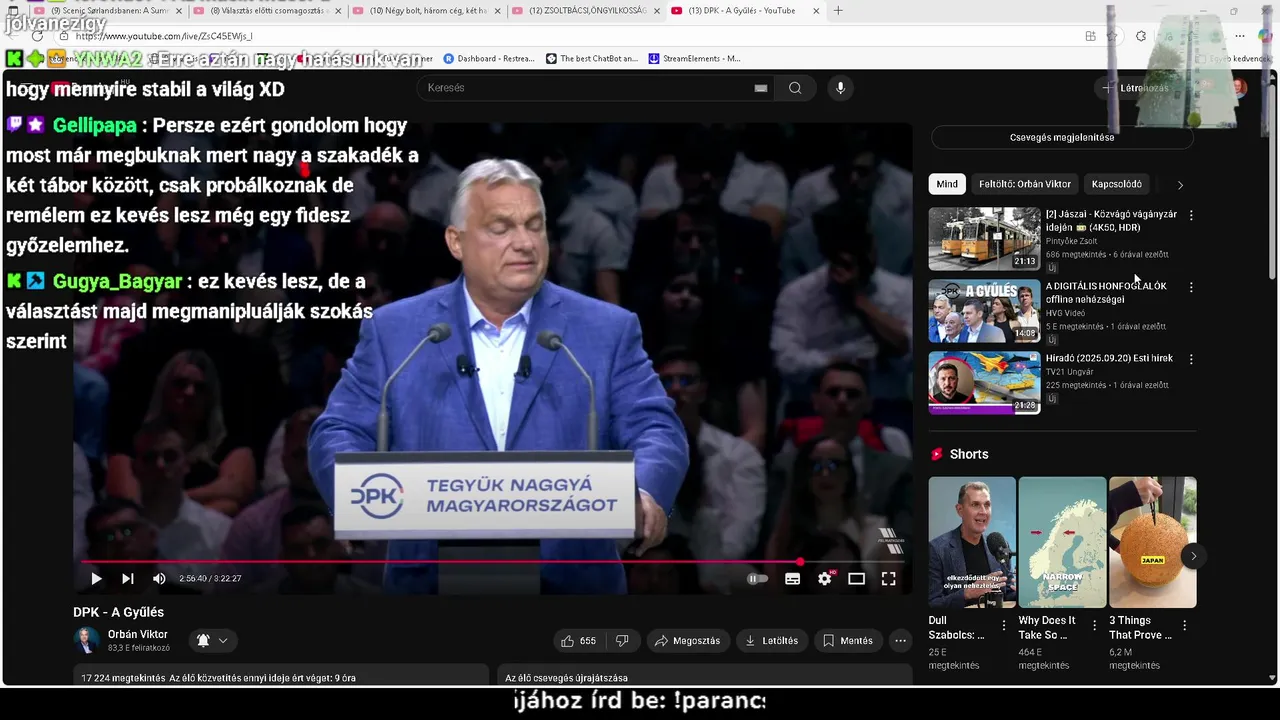Like the video with 655 likes
1280x720 pixels.
coord(579,641)
